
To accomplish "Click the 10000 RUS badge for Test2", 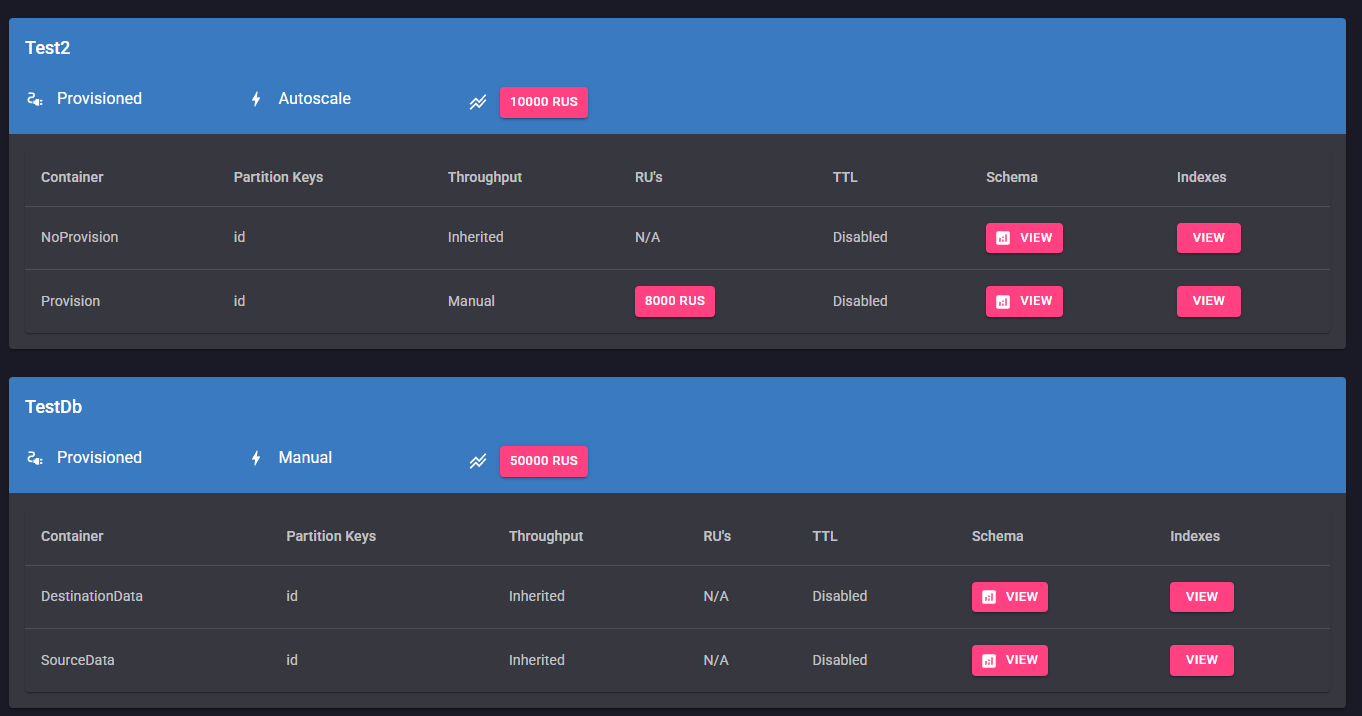I will click(x=543, y=102).
